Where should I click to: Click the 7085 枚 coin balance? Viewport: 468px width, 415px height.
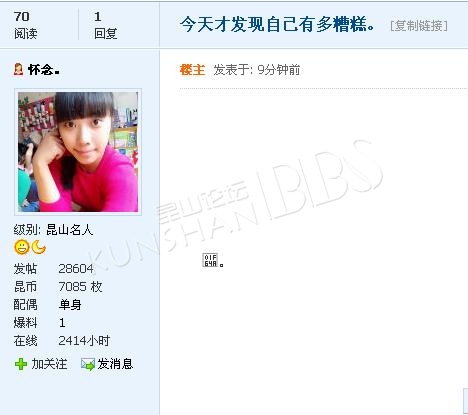tap(80, 287)
